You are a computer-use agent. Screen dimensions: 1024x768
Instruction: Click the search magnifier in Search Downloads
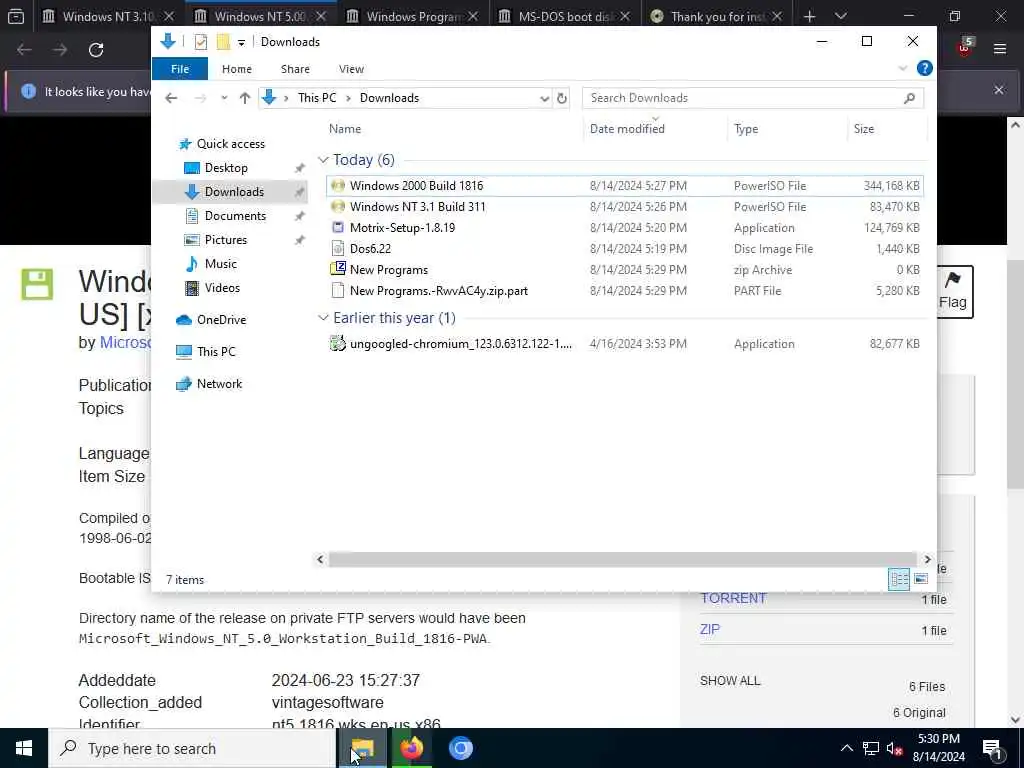tap(909, 98)
